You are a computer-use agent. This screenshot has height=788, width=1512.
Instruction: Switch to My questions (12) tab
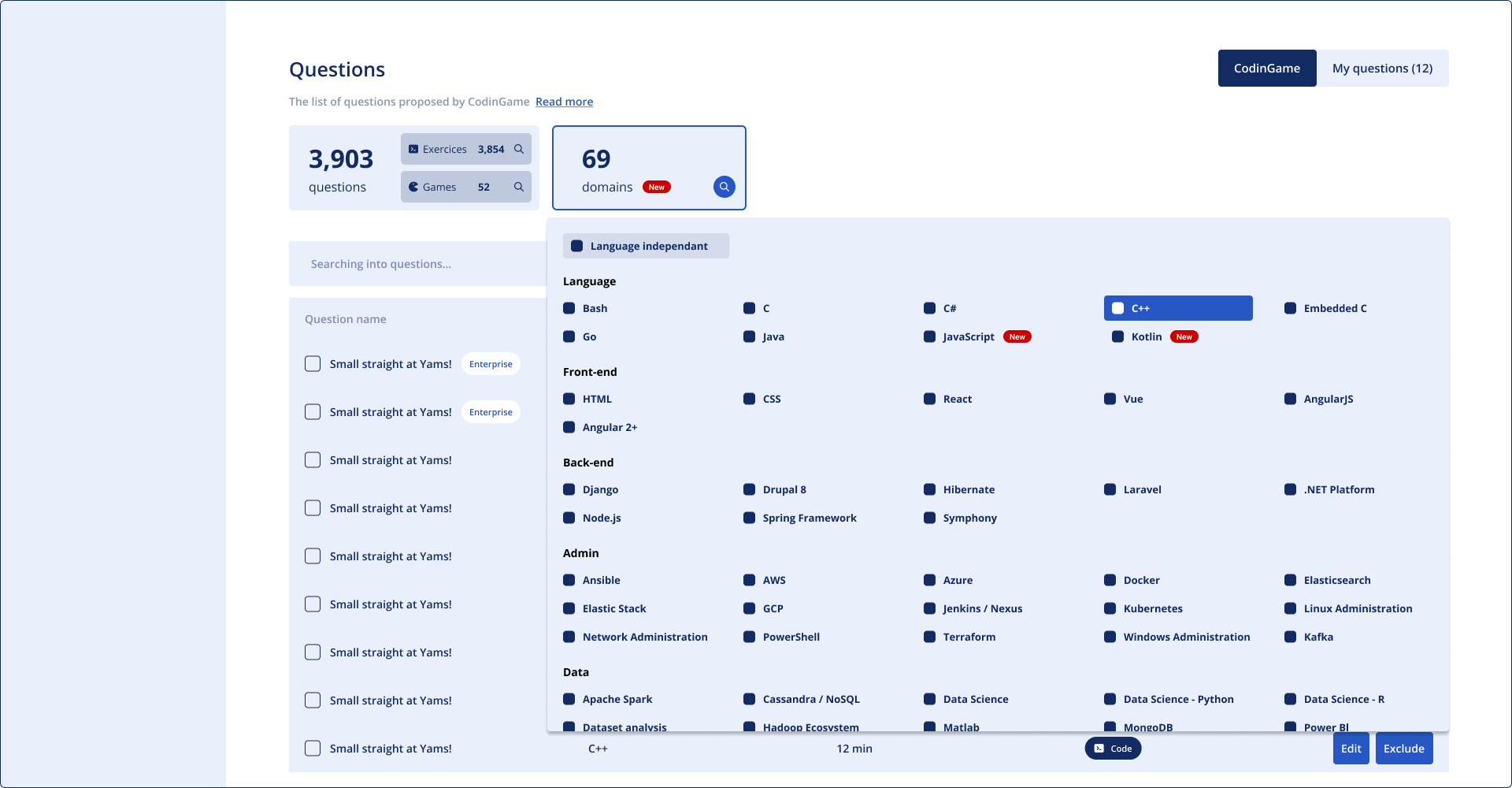[x=1382, y=69]
